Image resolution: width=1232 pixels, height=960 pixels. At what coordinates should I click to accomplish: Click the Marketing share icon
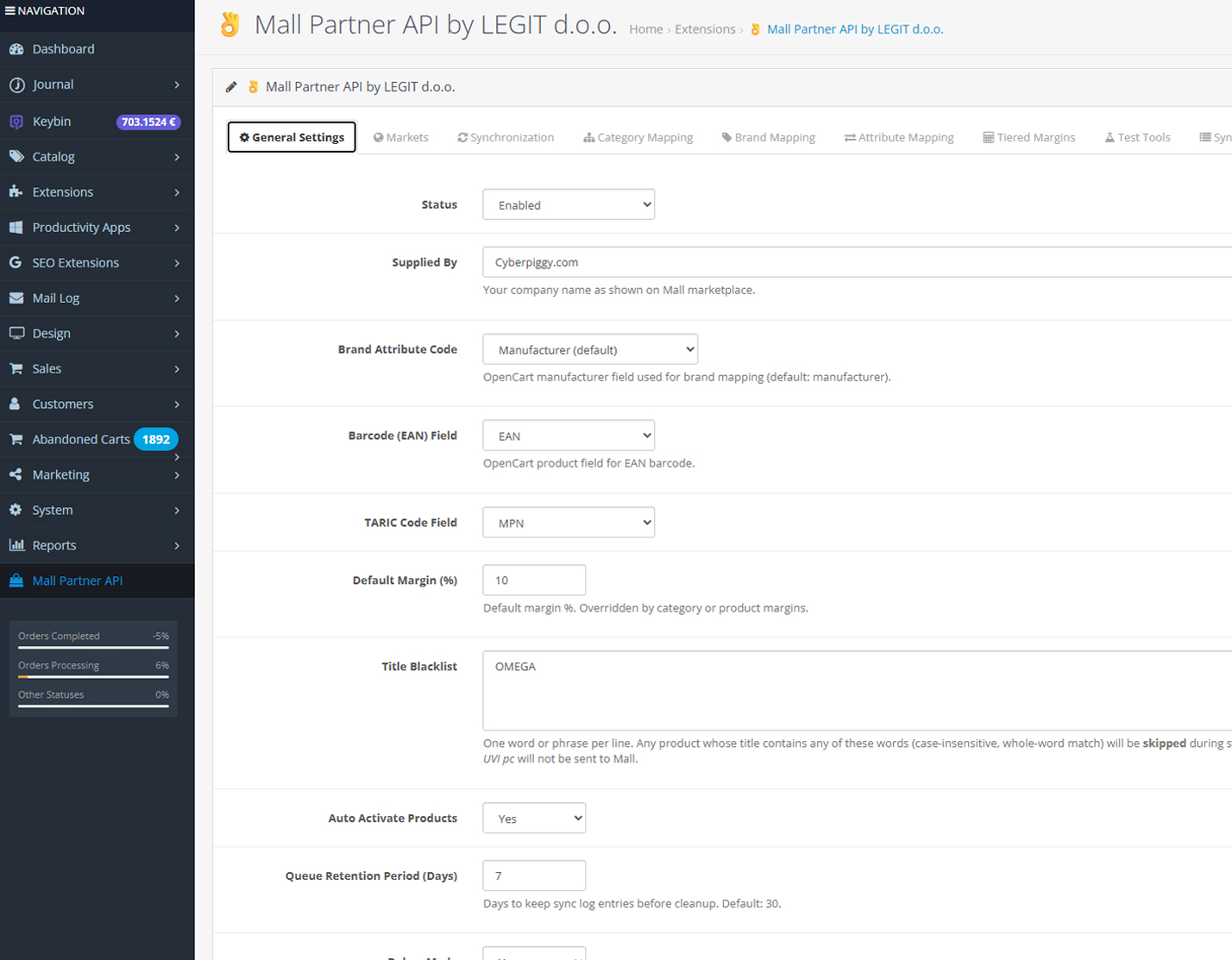click(x=16, y=475)
